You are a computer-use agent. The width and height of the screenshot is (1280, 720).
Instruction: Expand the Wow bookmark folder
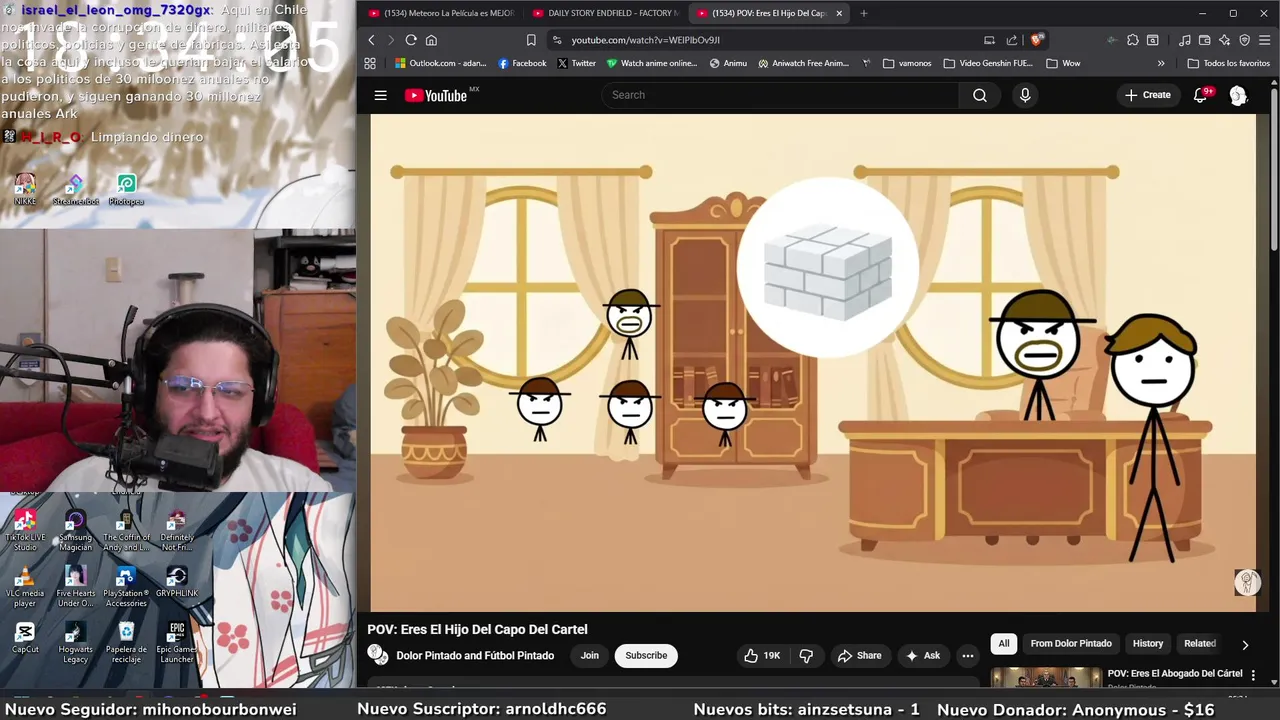coord(1063,63)
